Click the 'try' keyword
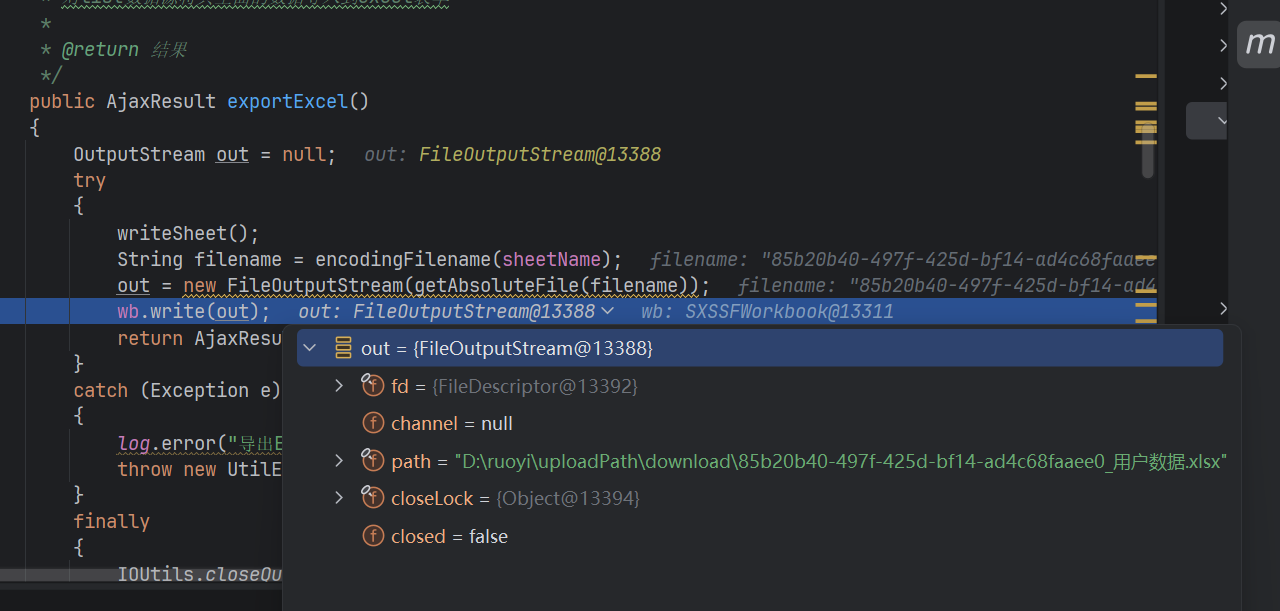 click(89, 181)
